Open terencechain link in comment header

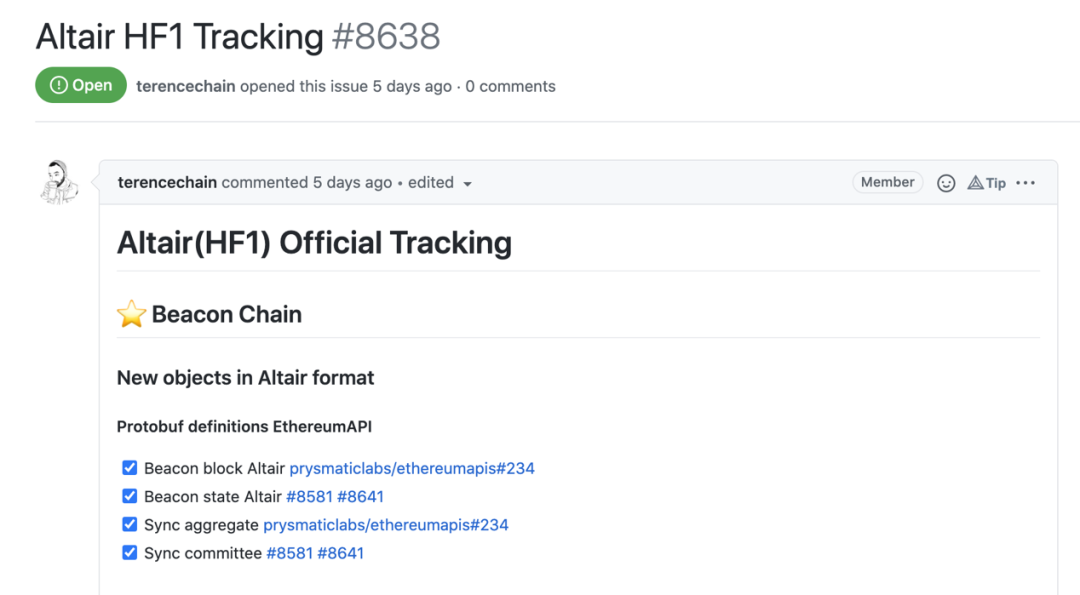167,182
